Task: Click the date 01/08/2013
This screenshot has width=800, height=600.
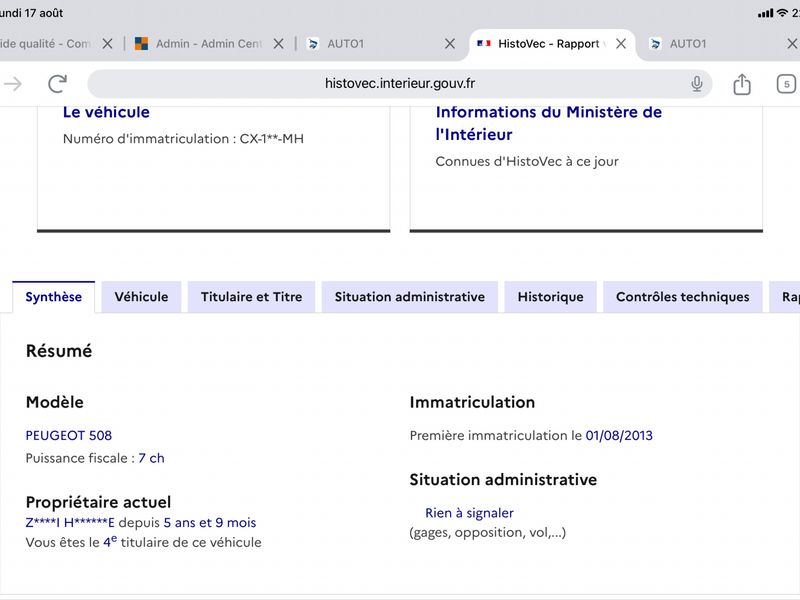Action: point(619,435)
